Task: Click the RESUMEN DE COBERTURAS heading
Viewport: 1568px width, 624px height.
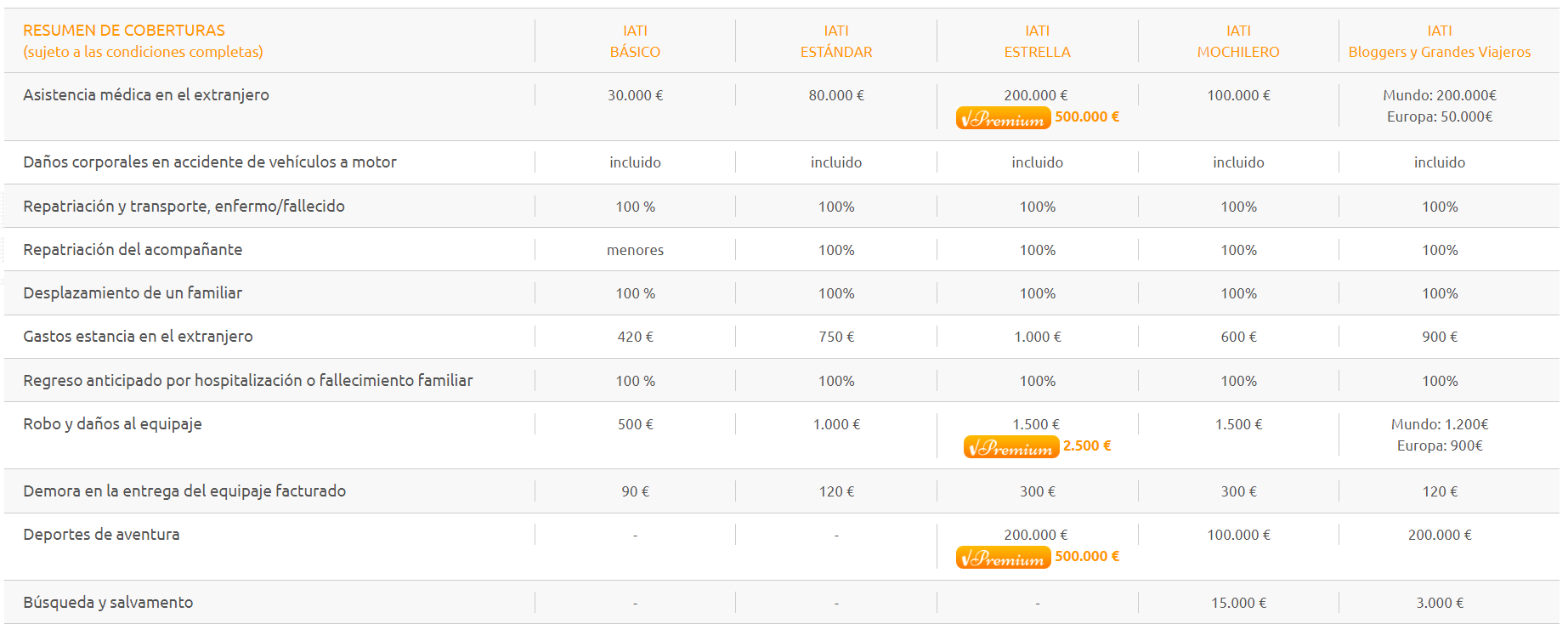Action: click(124, 31)
